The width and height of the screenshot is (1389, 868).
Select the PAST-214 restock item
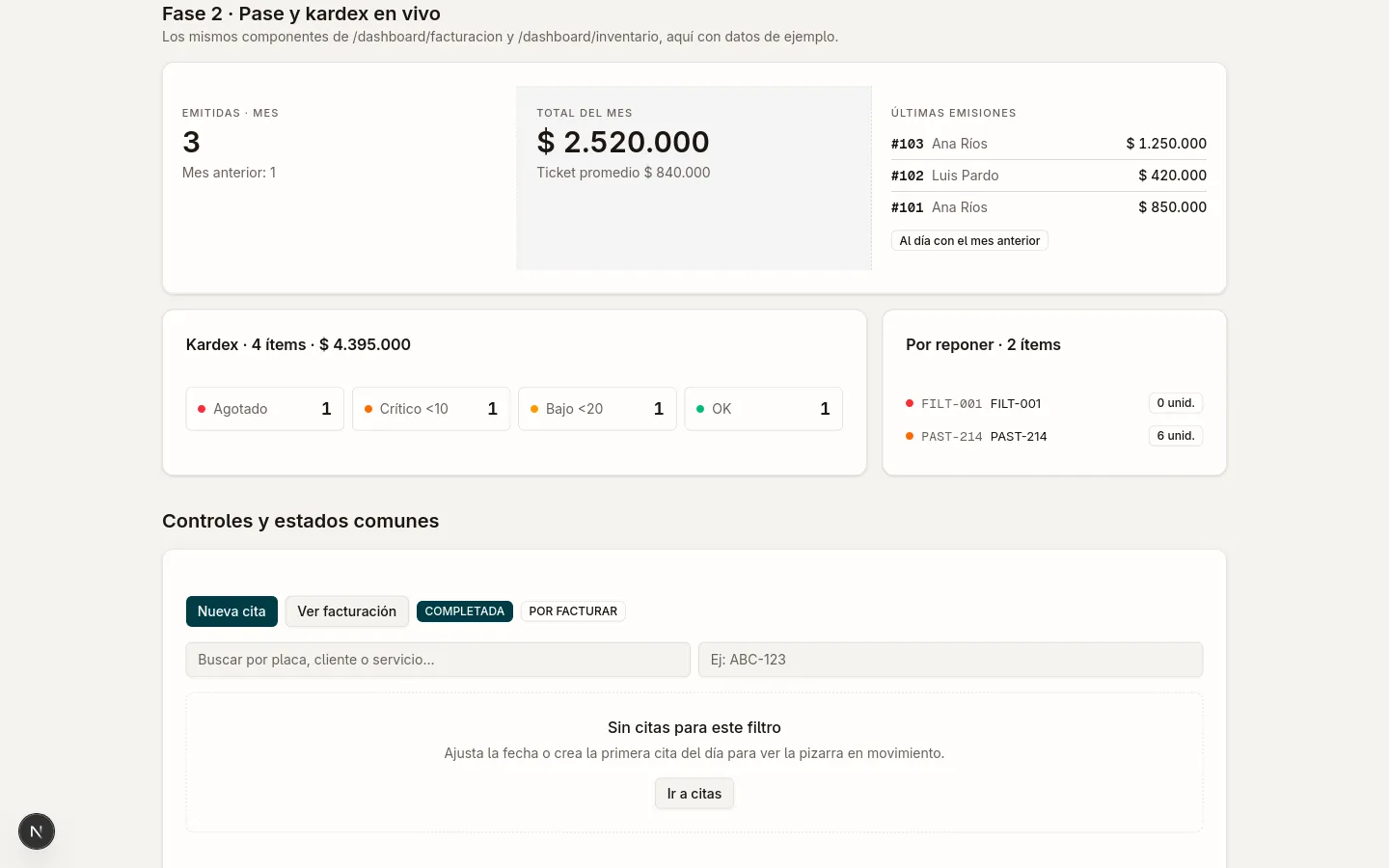(1054, 436)
